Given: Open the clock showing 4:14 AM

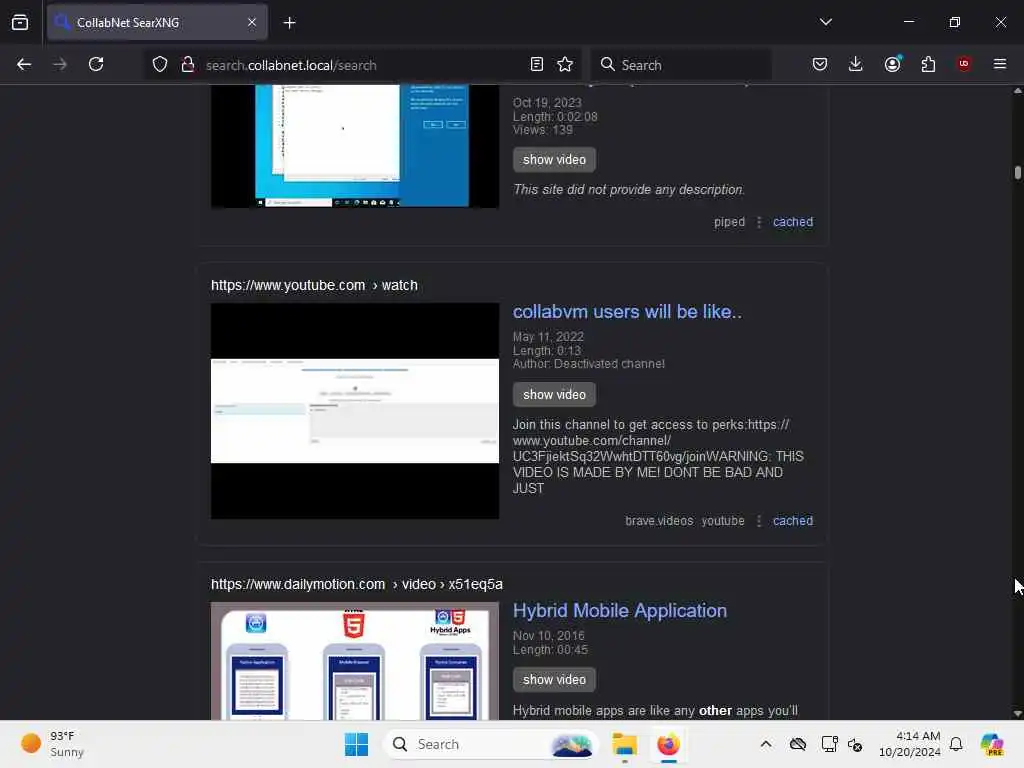Looking at the screenshot, I should [910, 744].
